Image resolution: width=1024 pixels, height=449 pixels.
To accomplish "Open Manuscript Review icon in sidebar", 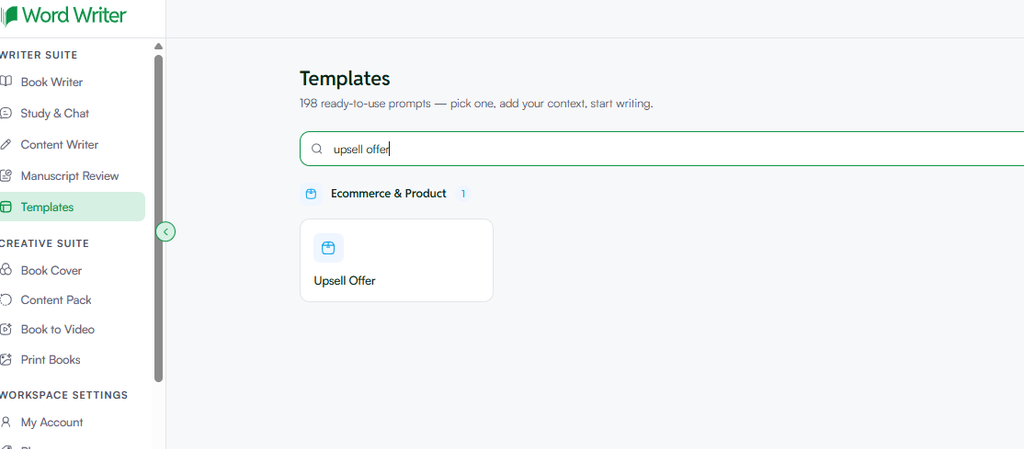I will pyautogui.click(x=6, y=176).
